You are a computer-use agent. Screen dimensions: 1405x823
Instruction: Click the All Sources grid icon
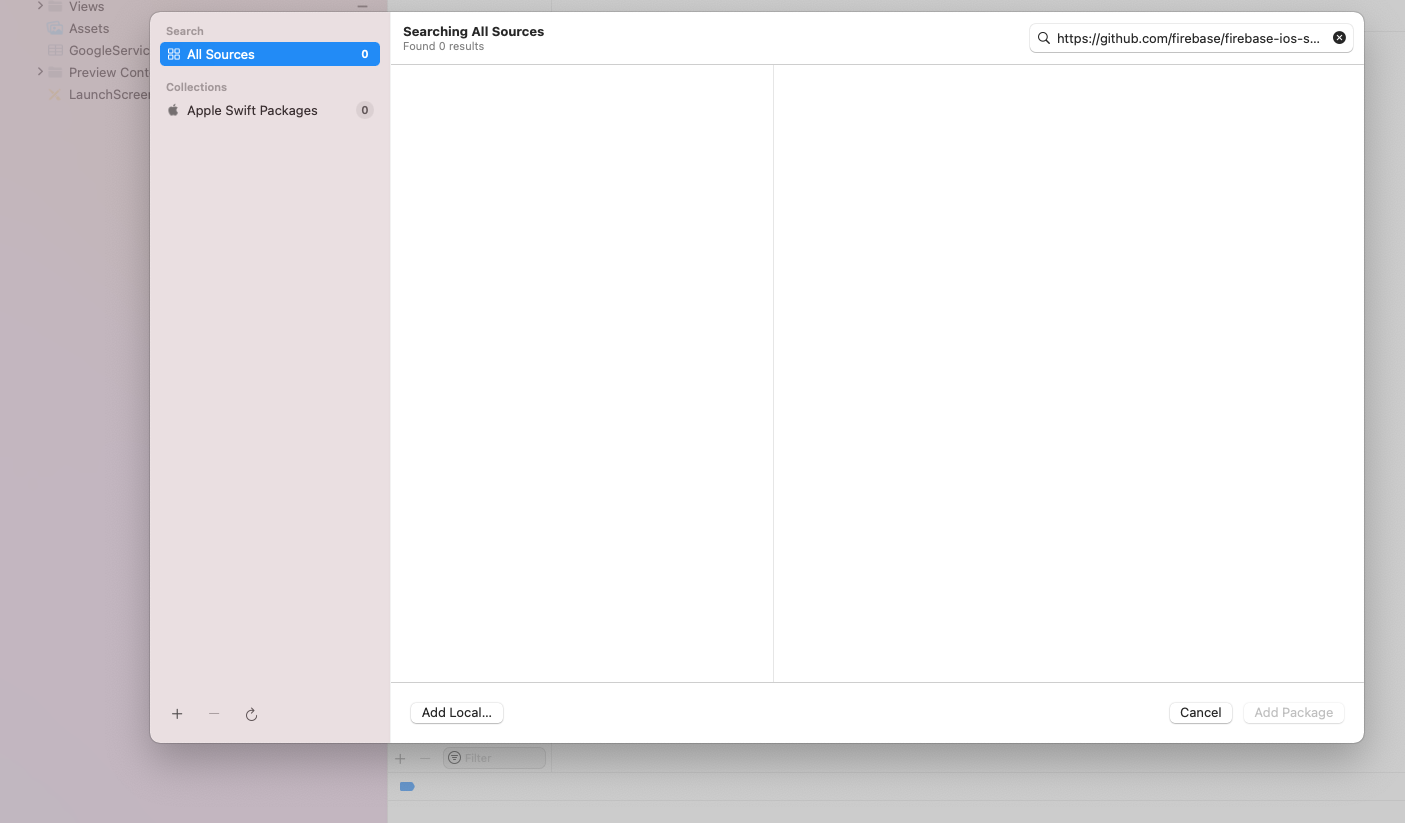point(174,54)
